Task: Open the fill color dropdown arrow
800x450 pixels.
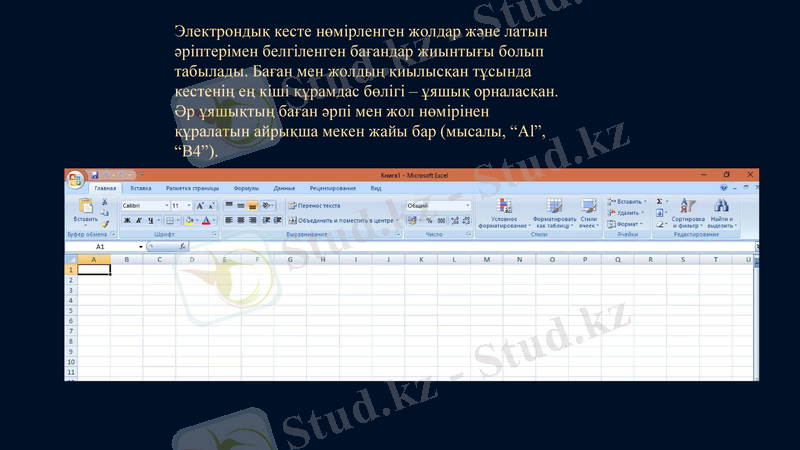Action: coord(196,220)
